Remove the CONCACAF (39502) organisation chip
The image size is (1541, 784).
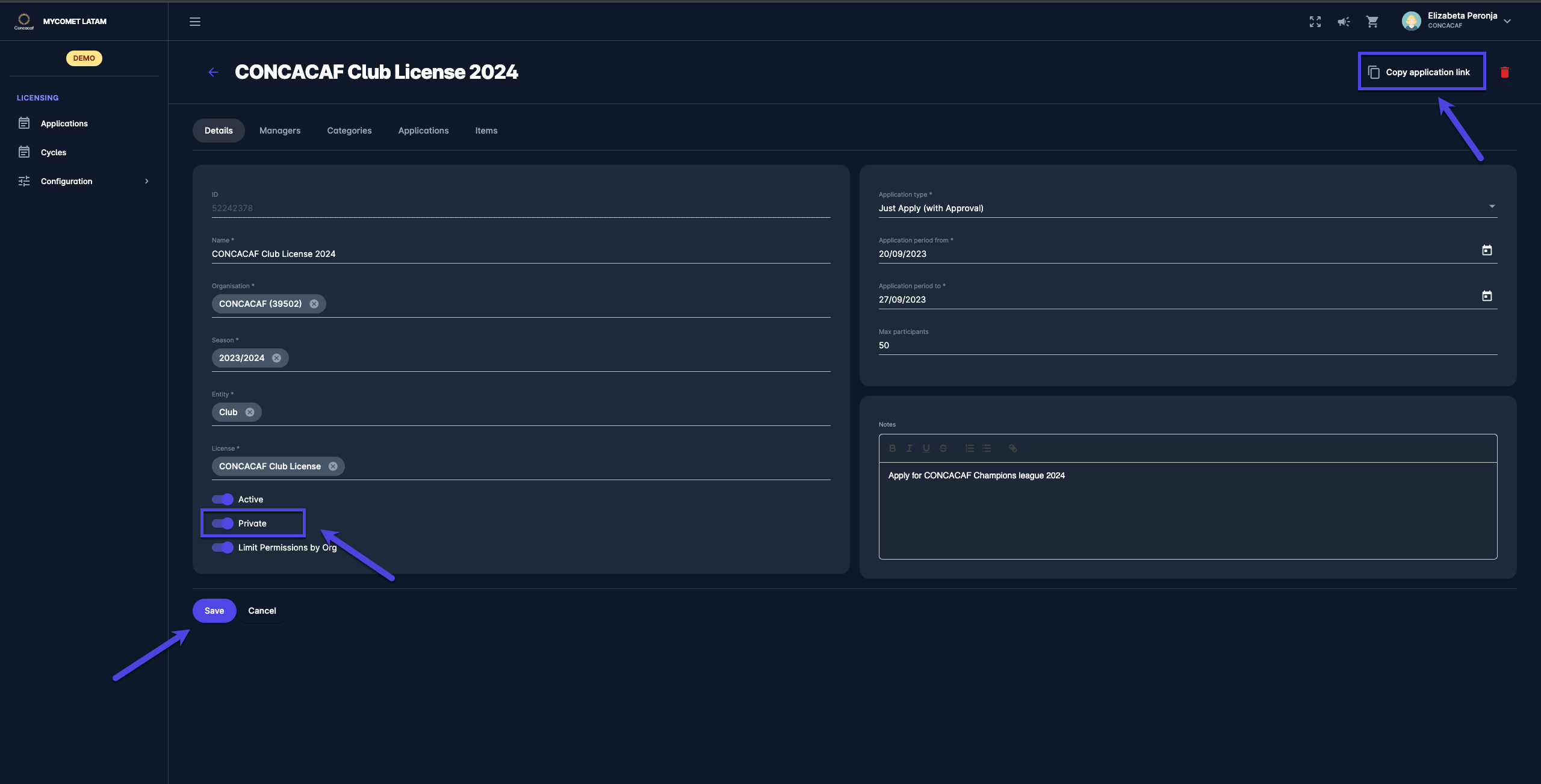click(x=314, y=304)
